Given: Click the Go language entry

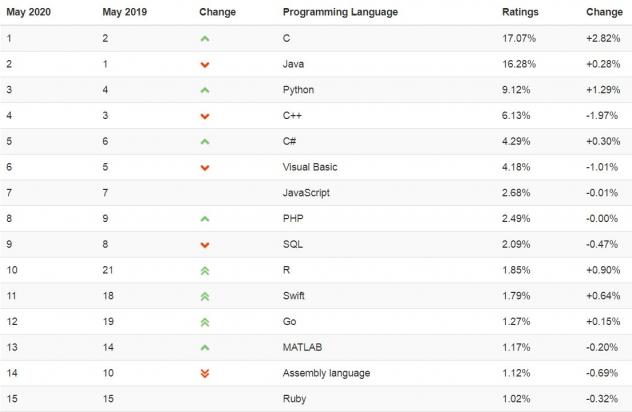Looking at the screenshot, I should click(291, 321).
